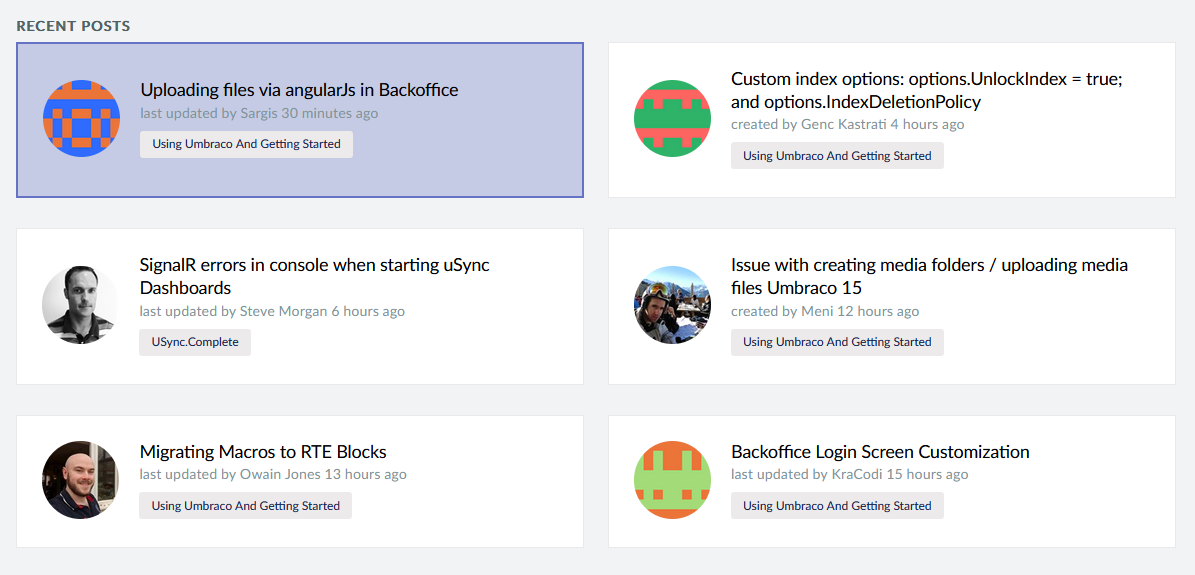
Task: Click Owain Jones's profile photo
Action: coord(80,480)
